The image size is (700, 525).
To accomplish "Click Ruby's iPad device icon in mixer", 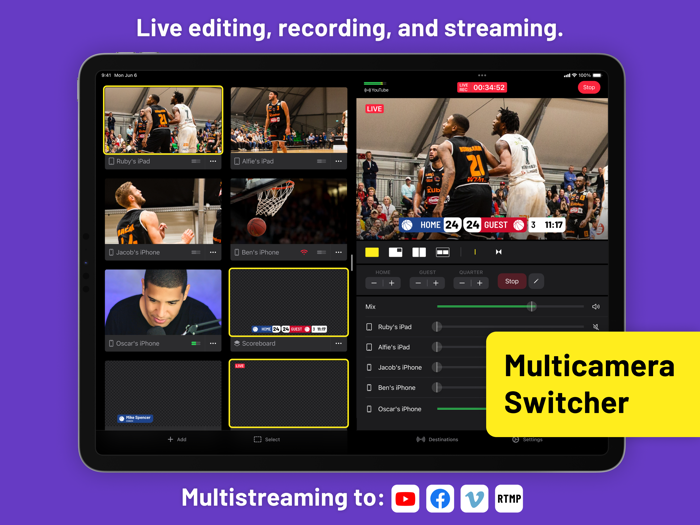I will [x=369, y=327].
